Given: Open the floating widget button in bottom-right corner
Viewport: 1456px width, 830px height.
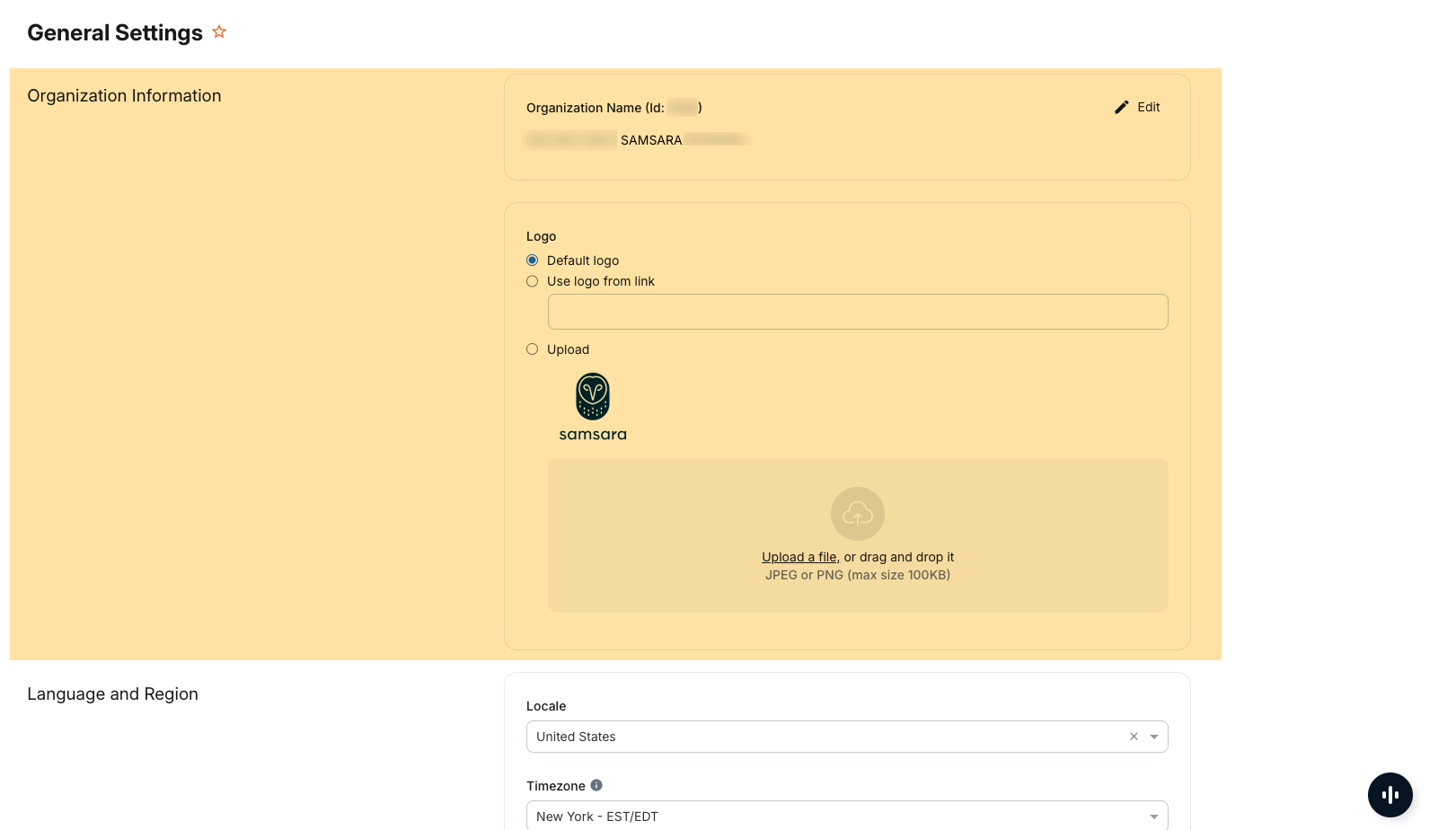Looking at the screenshot, I should pos(1390,795).
